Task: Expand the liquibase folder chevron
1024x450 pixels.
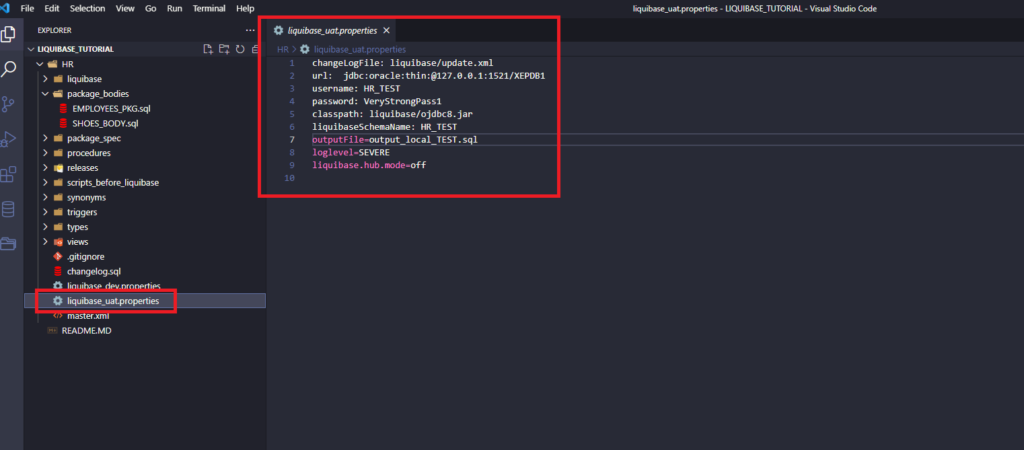Action: 45,79
